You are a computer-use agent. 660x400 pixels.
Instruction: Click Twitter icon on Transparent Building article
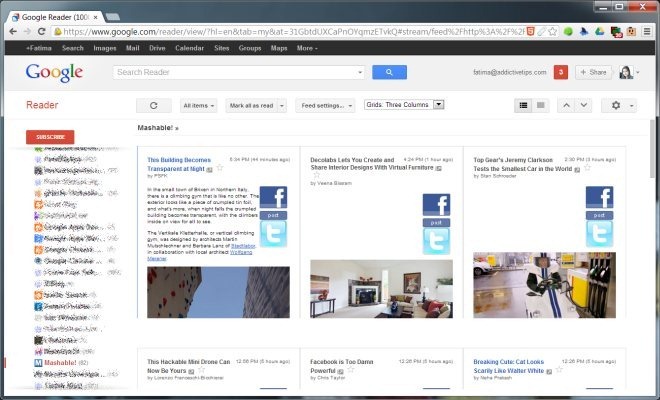click(x=273, y=234)
